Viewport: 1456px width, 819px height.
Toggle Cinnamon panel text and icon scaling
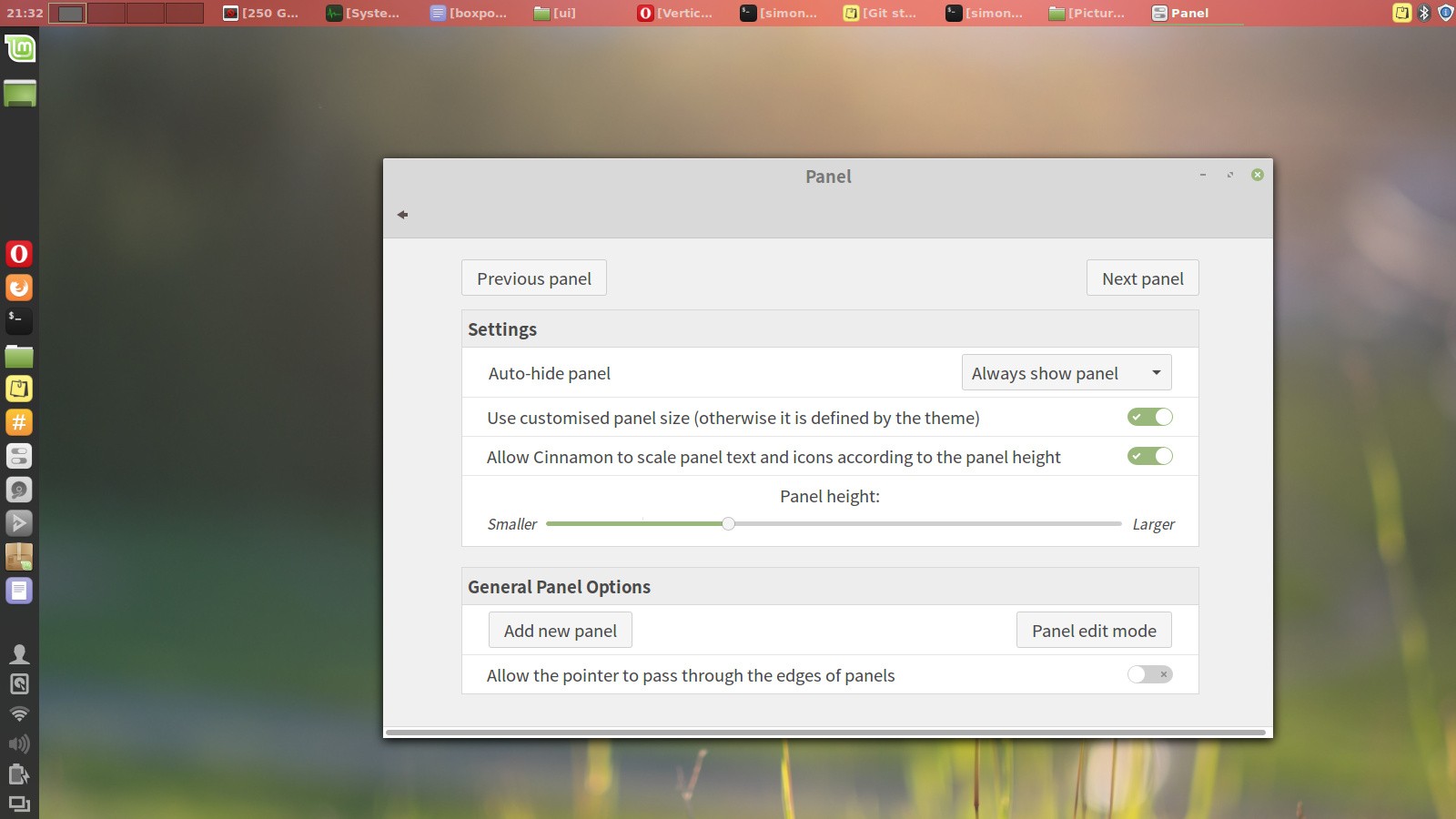1150,456
